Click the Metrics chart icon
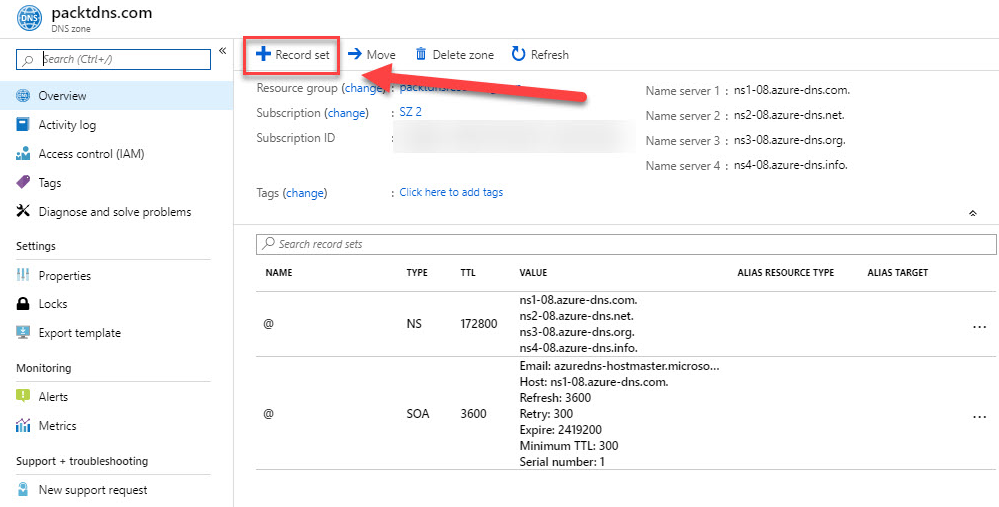The height and width of the screenshot is (507, 999). pos(23,425)
